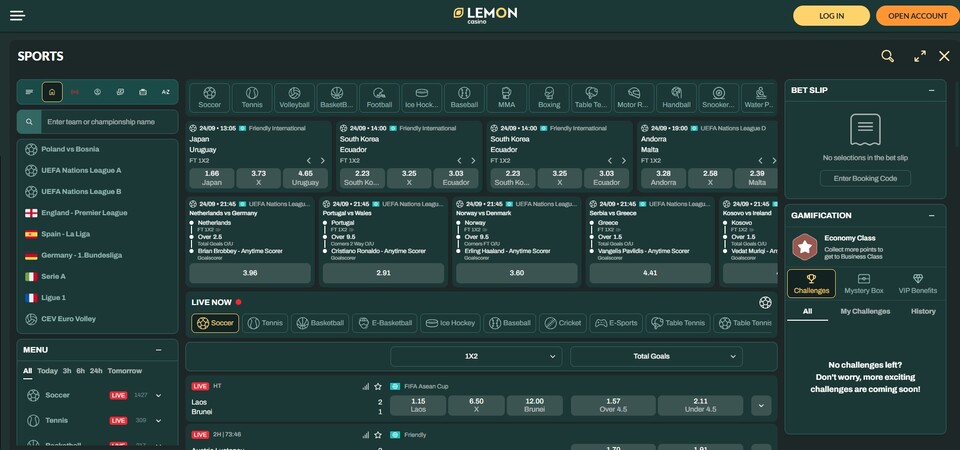Image resolution: width=960 pixels, height=450 pixels.
Task: Click the team or championship search field
Action: pos(110,122)
